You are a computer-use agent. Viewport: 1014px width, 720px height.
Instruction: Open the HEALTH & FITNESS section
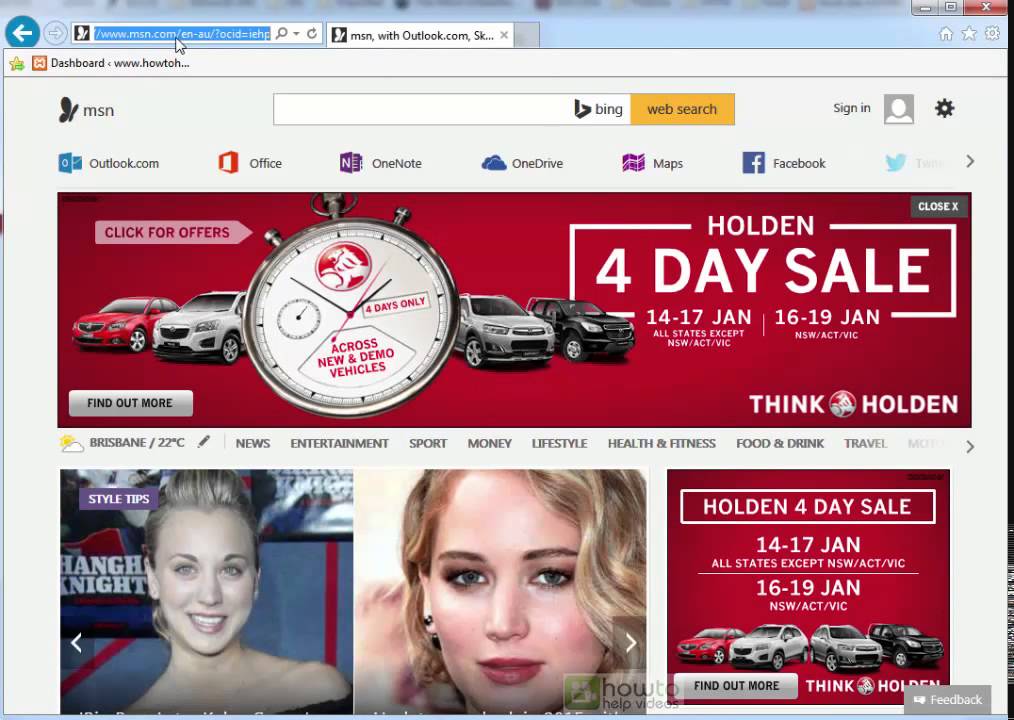[x=662, y=444]
